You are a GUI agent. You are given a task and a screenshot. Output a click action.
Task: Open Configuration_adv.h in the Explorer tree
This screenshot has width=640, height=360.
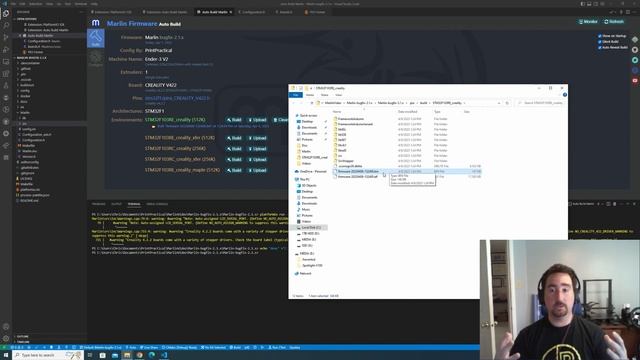pyautogui.click(x=36, y=134)
